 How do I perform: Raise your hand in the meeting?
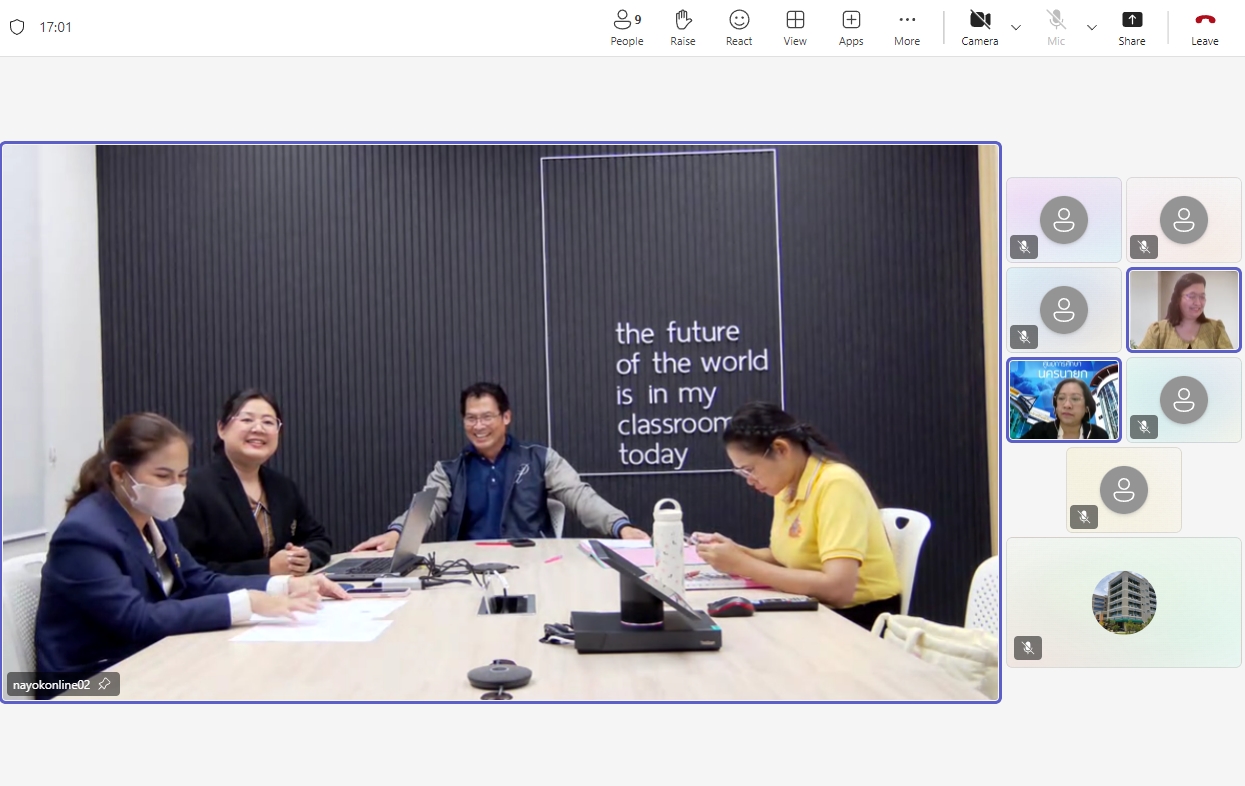click(683, 28)
